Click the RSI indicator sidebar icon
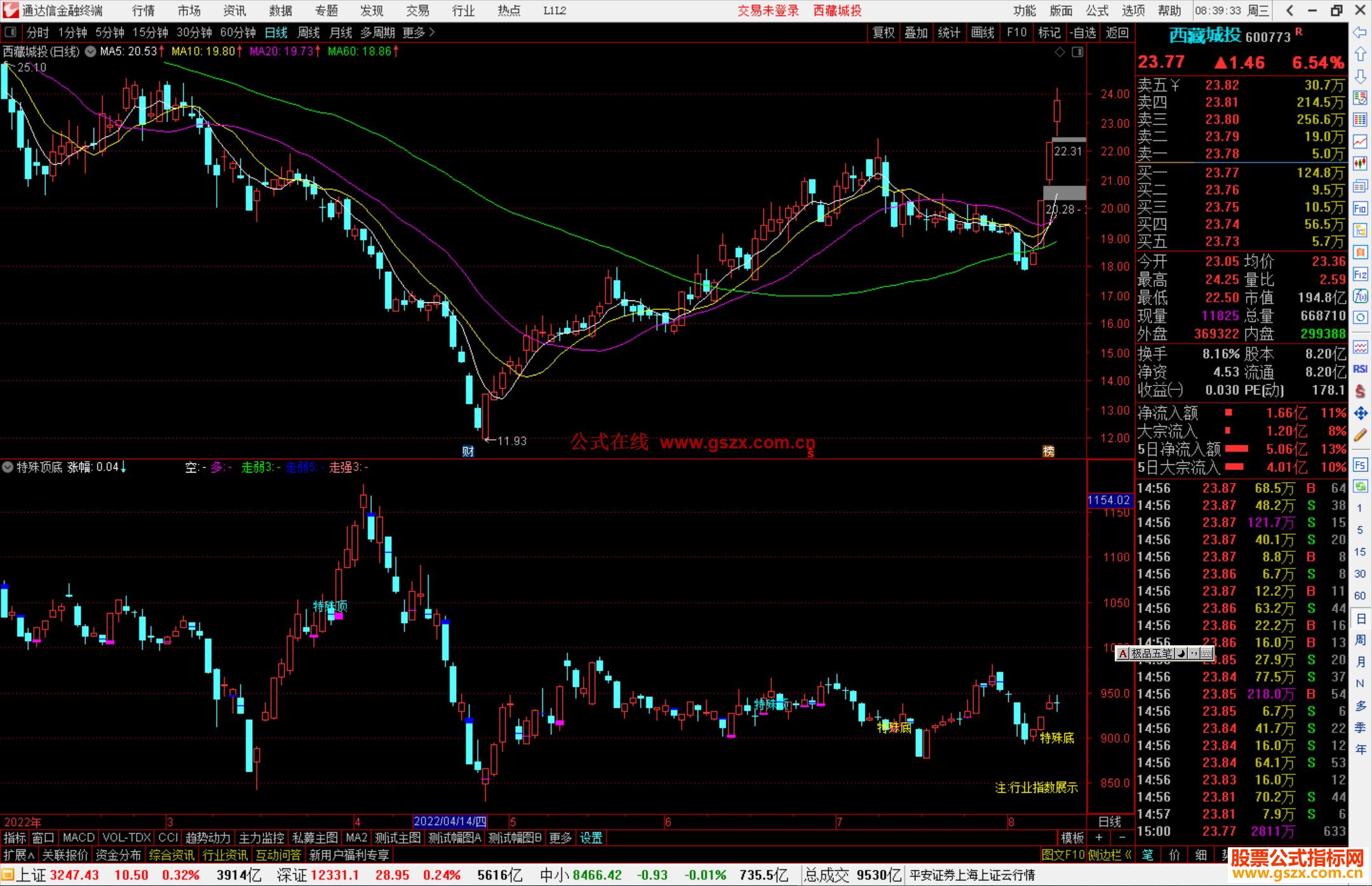The height and width of the screenshot is (886, 1372). pos(1360,369)
